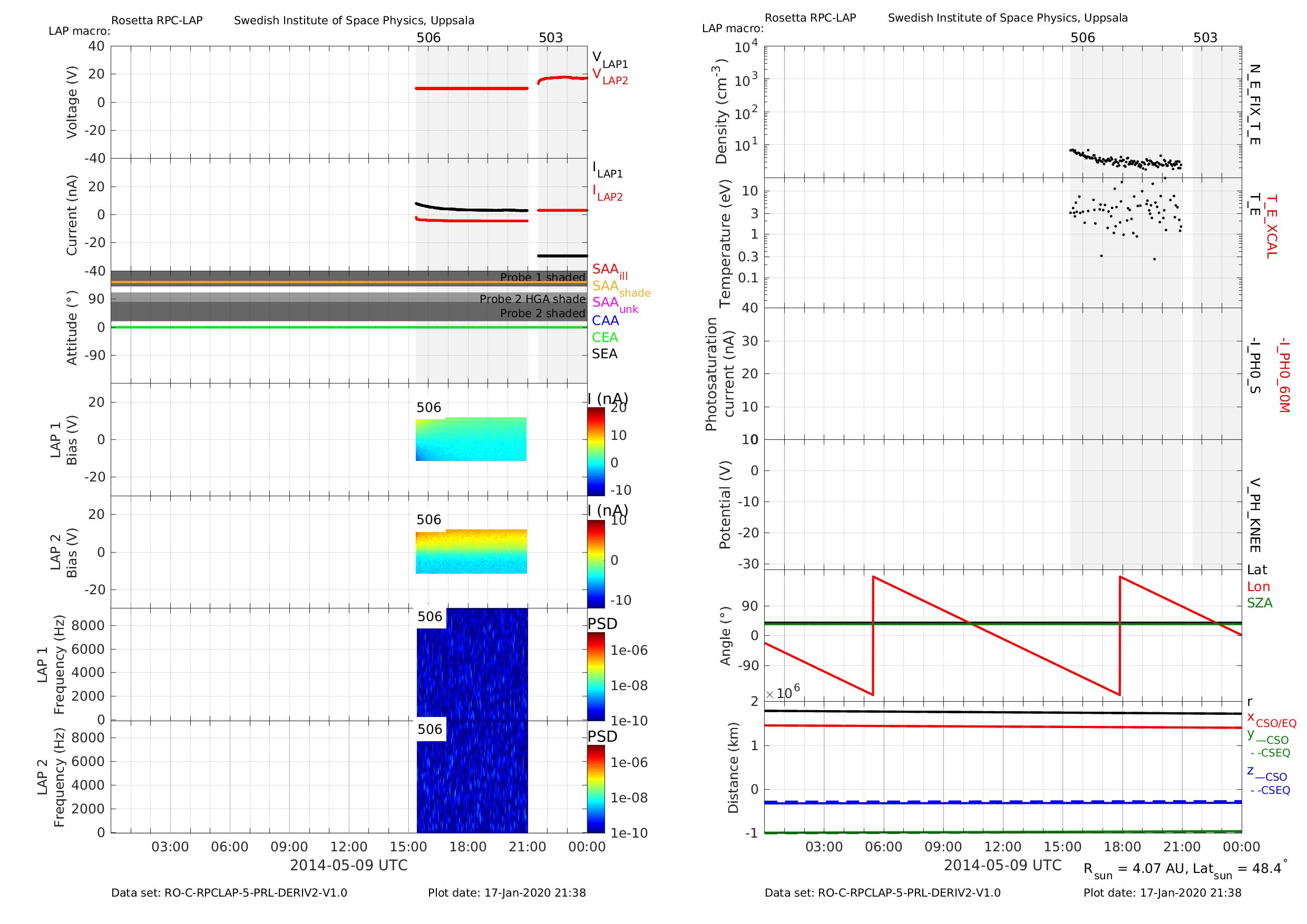Click the black 'Lat' legend entry
The image size is (1307, 924).
[1257, 569]
